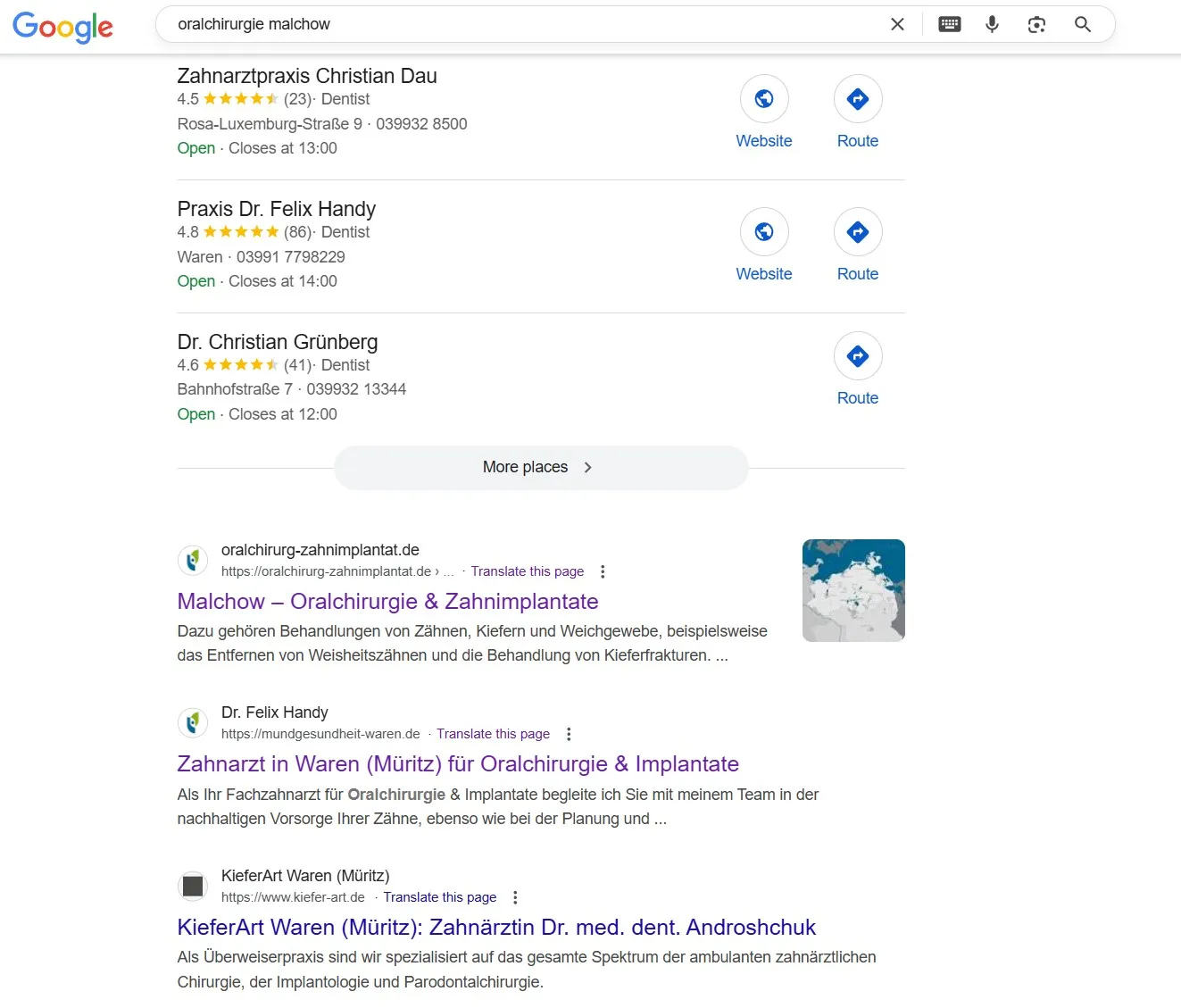Click the 'Dr. Felix Handy' site name above URL
Screen dimensions: 1181x1008
[x=275, y=712]
